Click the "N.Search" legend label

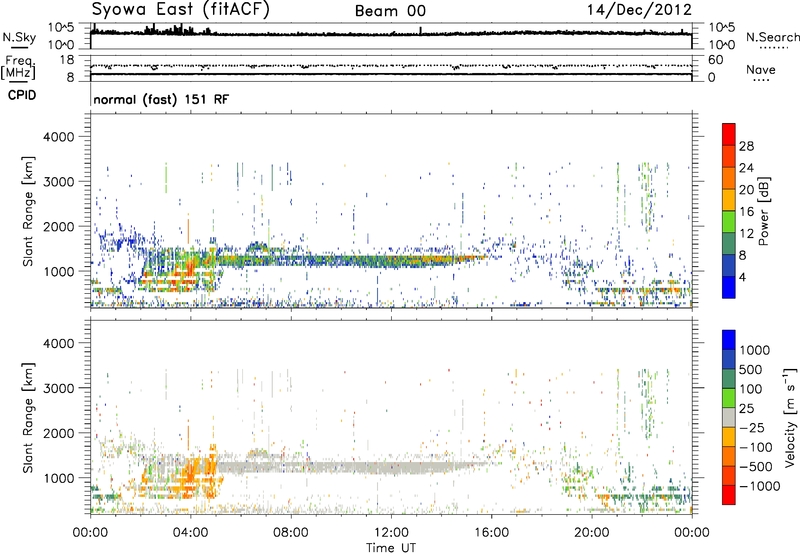773,37
